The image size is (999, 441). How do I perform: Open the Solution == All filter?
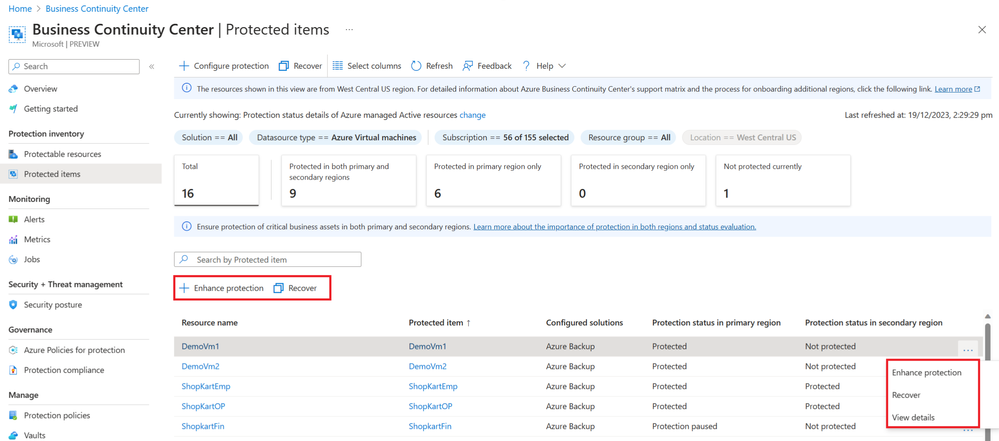click(208, 137)
